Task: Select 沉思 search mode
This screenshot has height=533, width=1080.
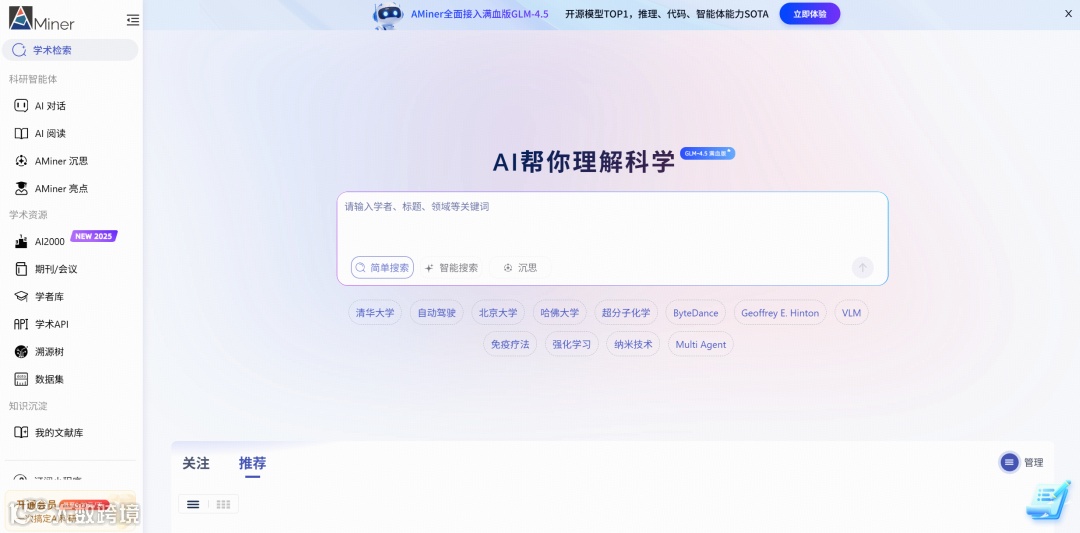Action: [520, 268]
